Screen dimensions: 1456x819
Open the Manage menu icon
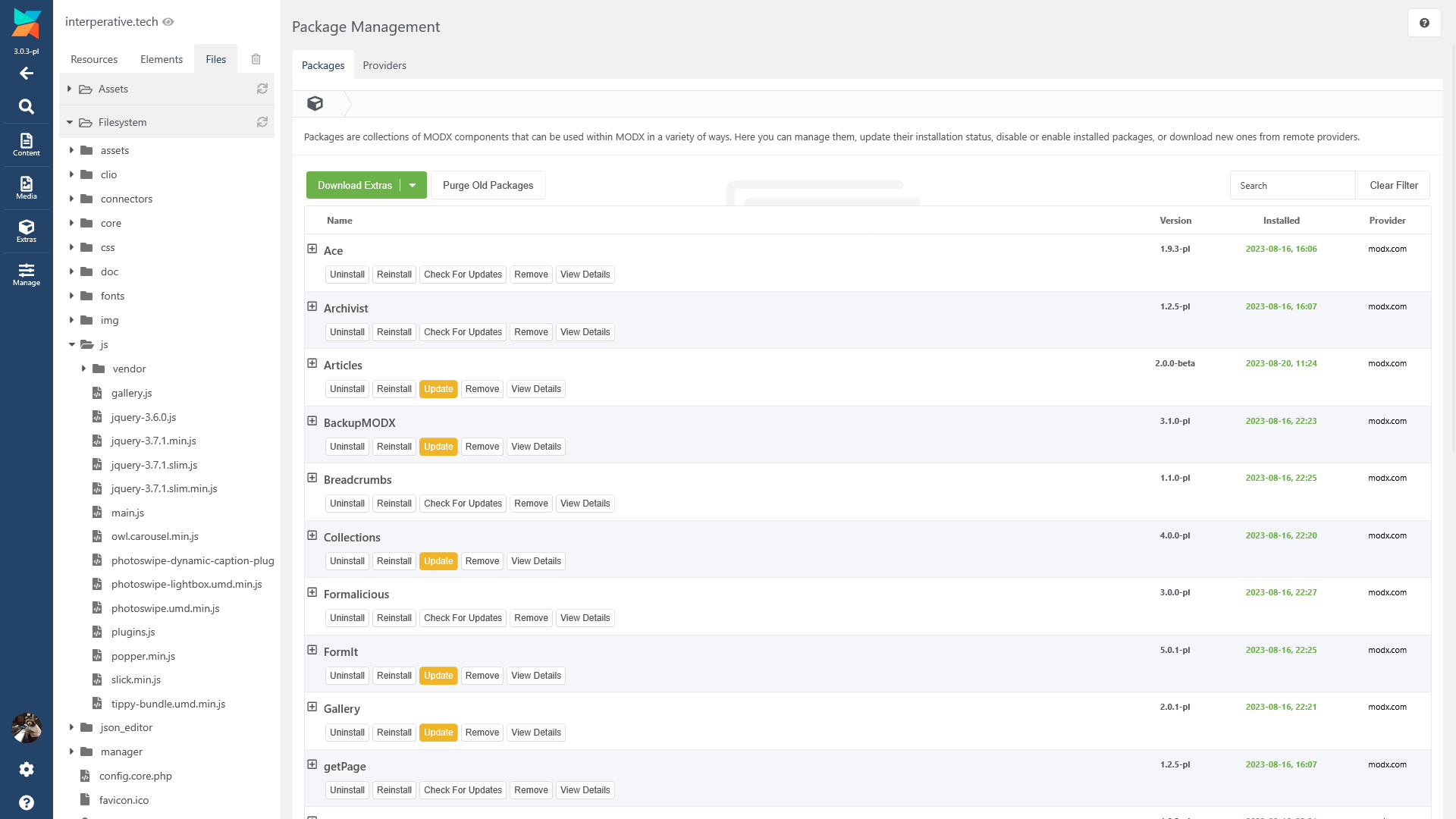click(27, 275)
